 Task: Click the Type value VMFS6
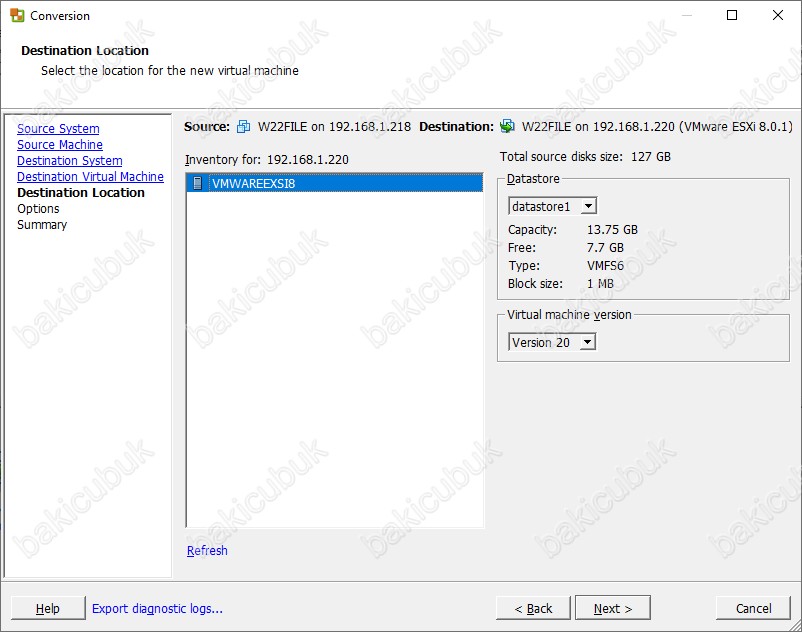coord(605,265)
